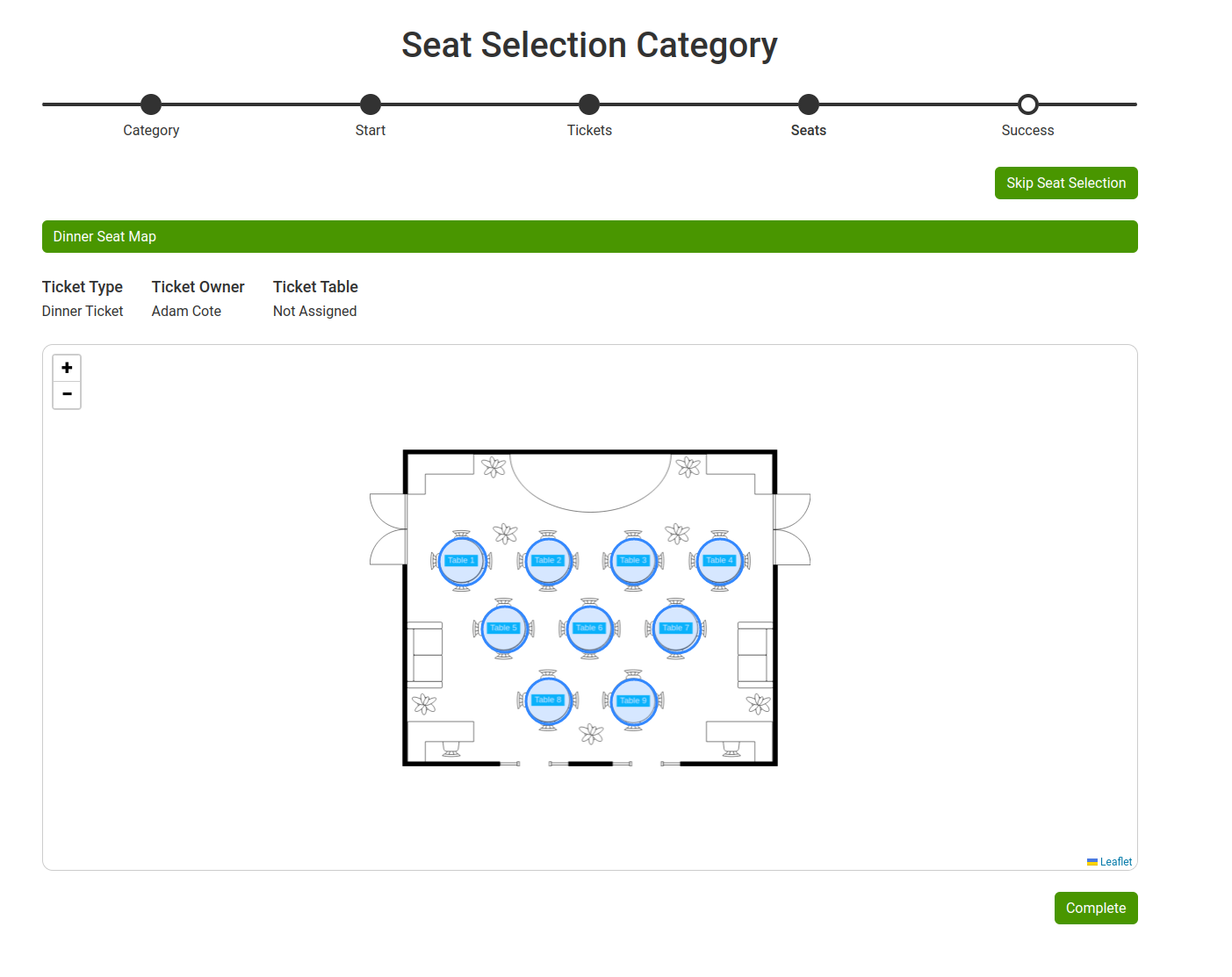Select Table 7 on the seat map
The height and width of the screenshot is (977, 1232).
click(x=675, y=629)
